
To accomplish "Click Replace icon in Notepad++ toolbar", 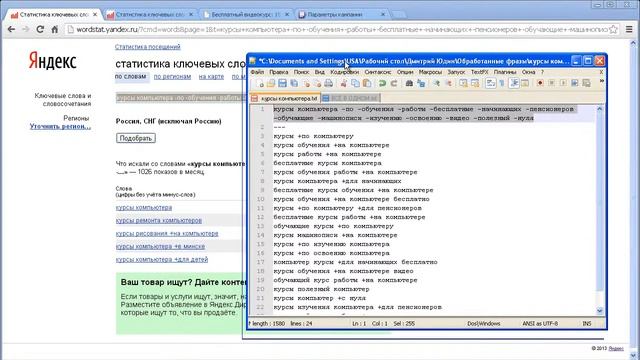I will pos(421,83).
